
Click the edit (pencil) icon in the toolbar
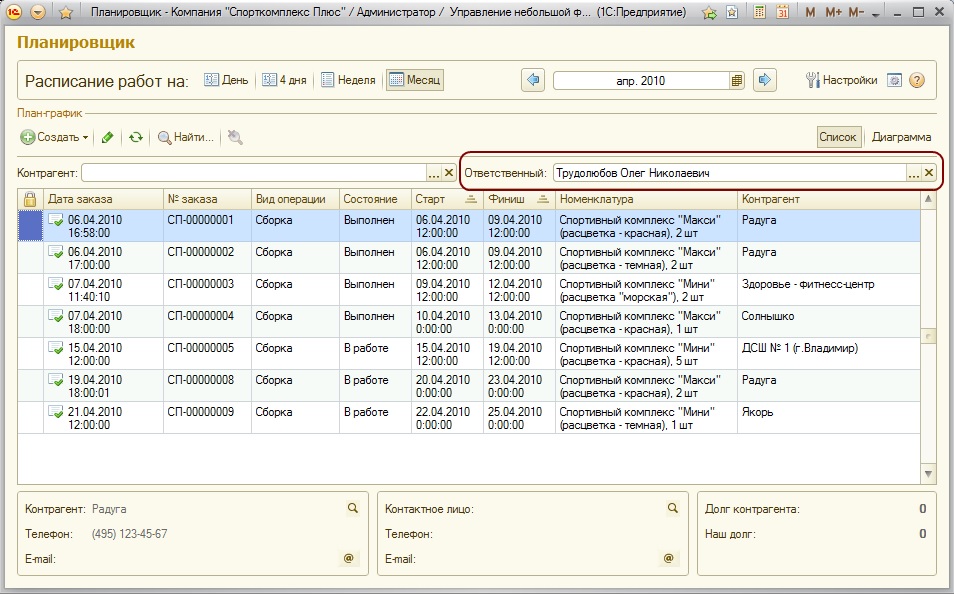[x=108, y=137]
